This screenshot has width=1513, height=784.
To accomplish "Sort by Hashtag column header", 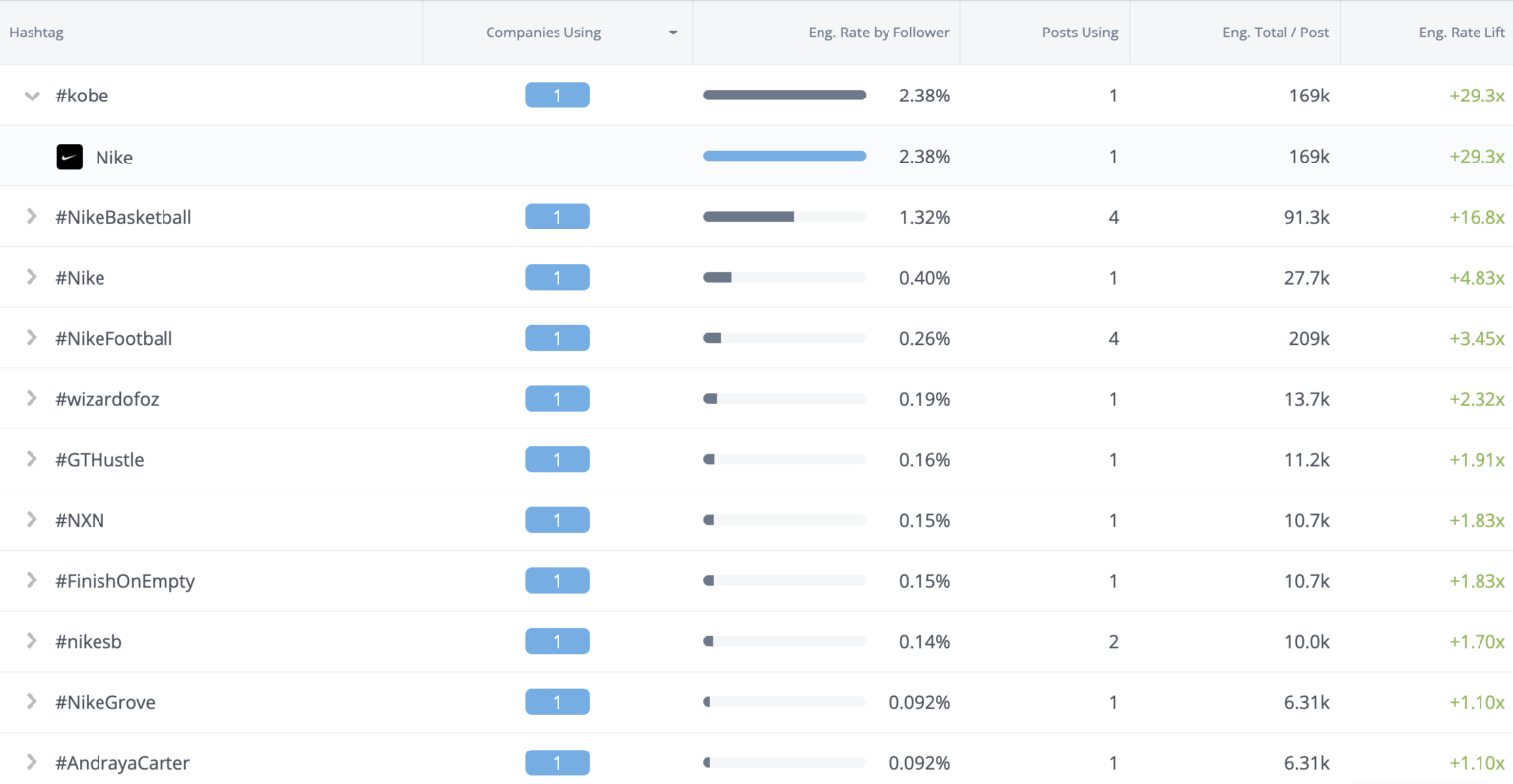I will (36, 33).
